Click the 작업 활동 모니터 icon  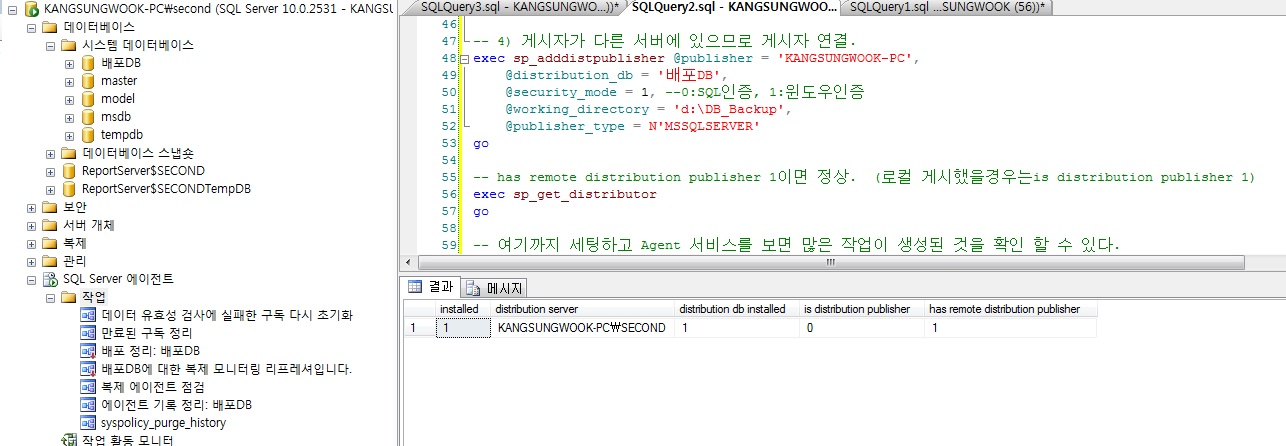tap(70, 440)
